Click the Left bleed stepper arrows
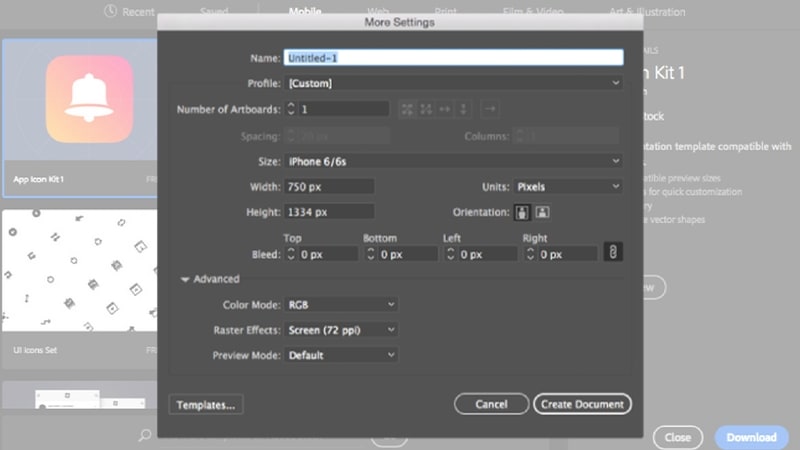 [x=451, y=255]
